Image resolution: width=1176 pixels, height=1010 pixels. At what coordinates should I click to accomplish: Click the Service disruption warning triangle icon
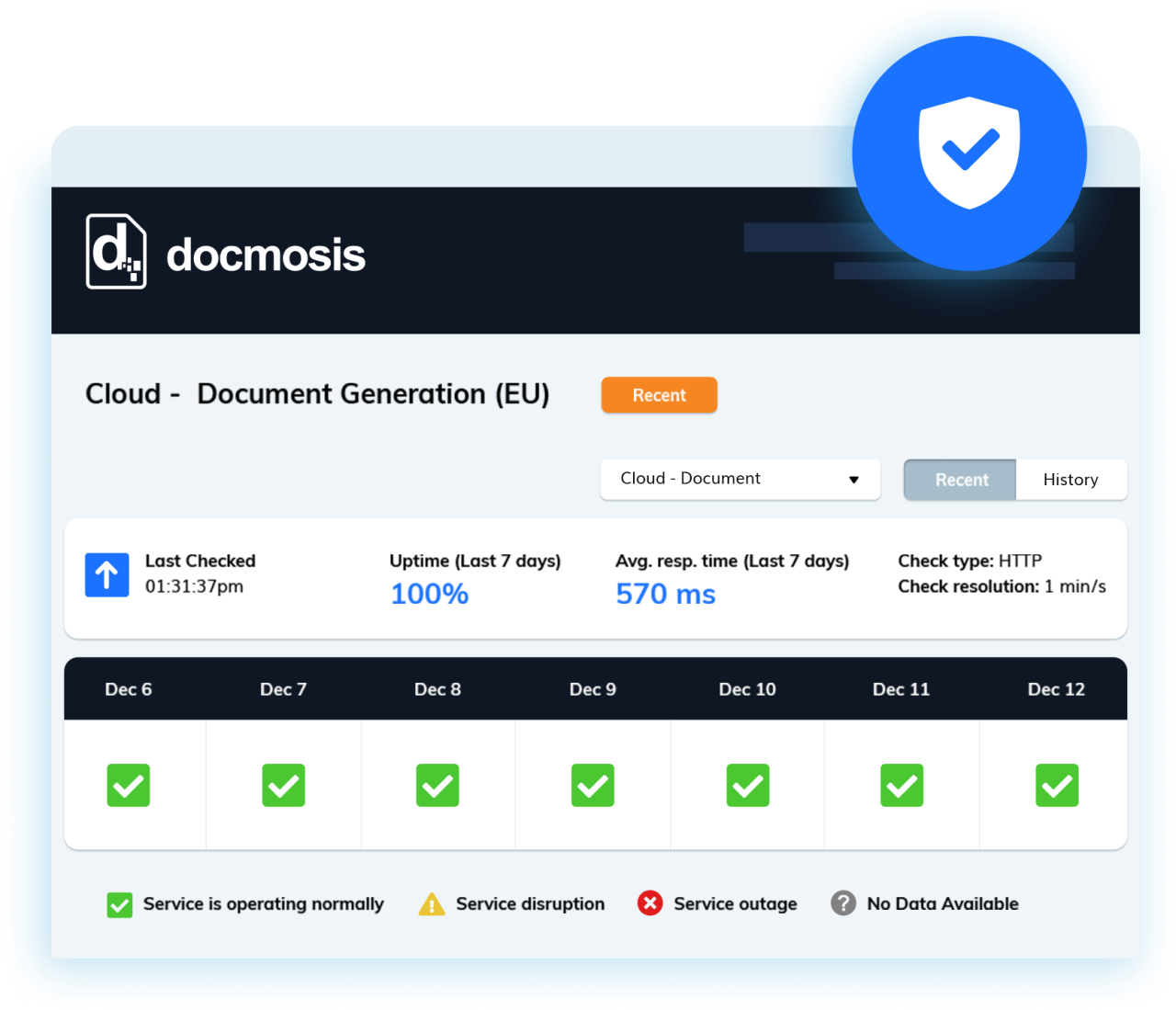(x=432, y=903)
